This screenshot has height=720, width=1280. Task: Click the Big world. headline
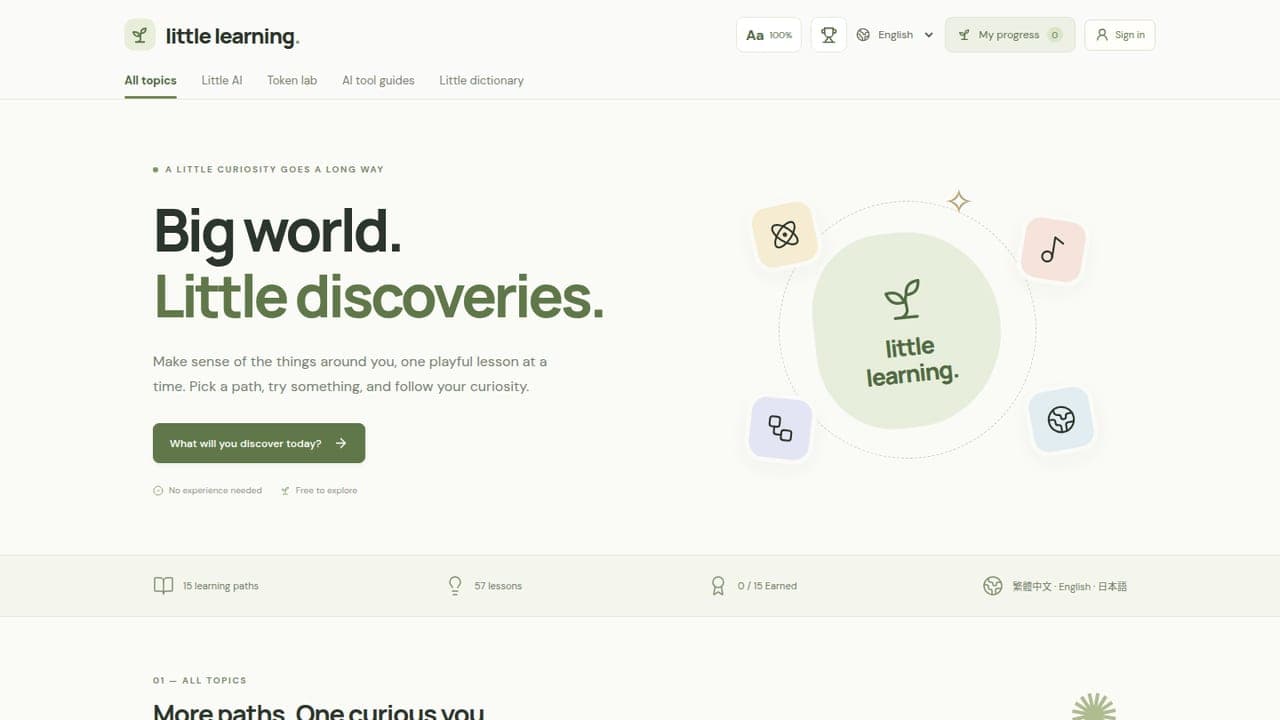click(277, 231)
